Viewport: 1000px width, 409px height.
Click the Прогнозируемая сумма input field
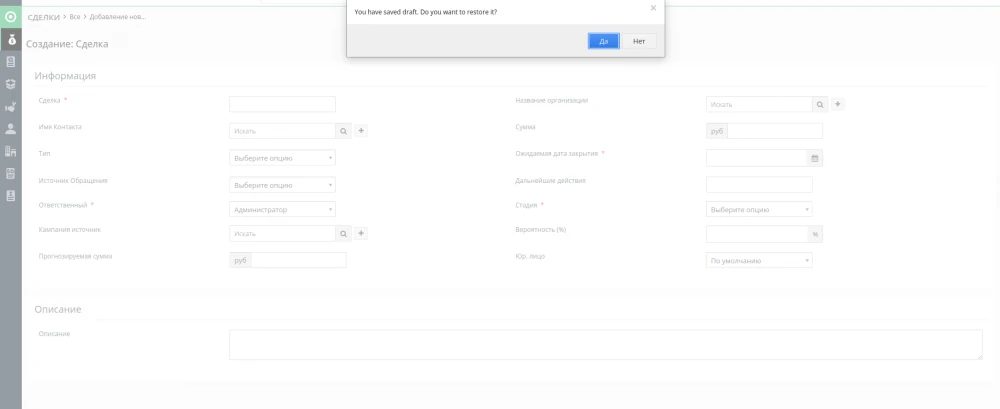coord(298,260)
